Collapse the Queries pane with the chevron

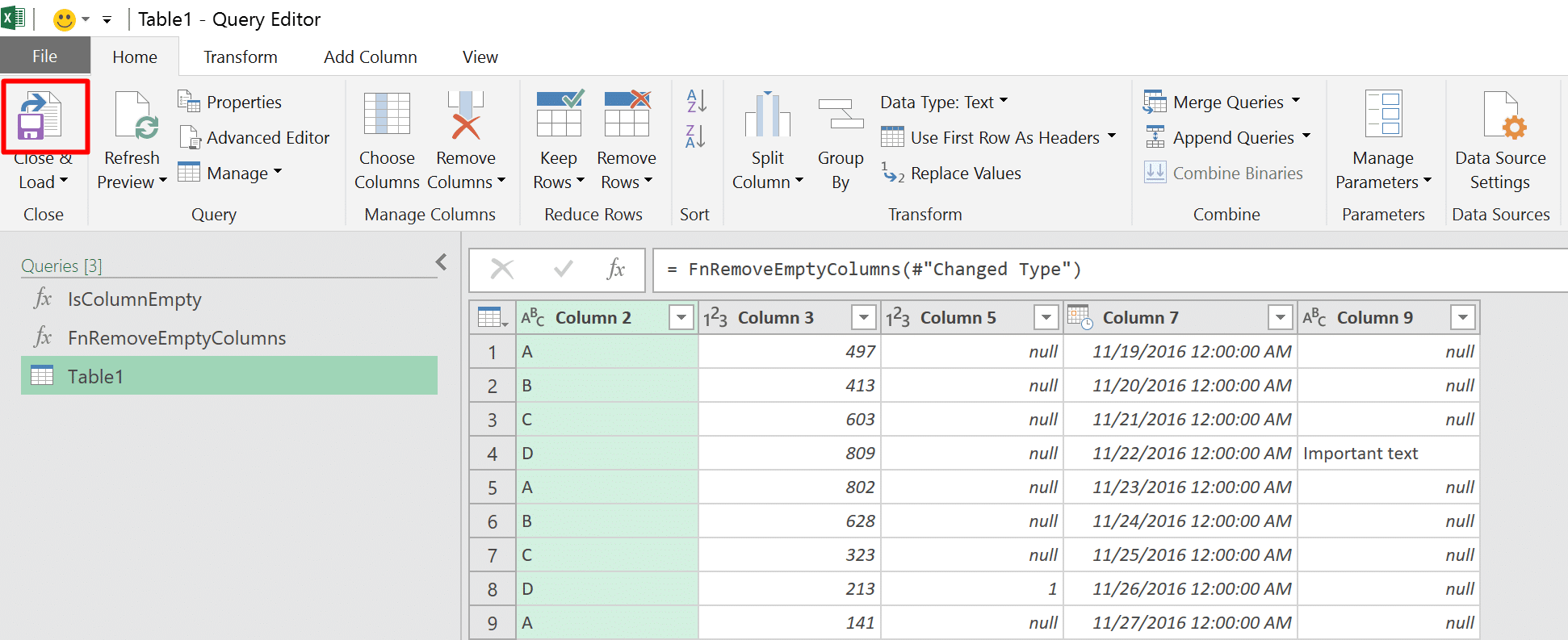tap(441, 261)
